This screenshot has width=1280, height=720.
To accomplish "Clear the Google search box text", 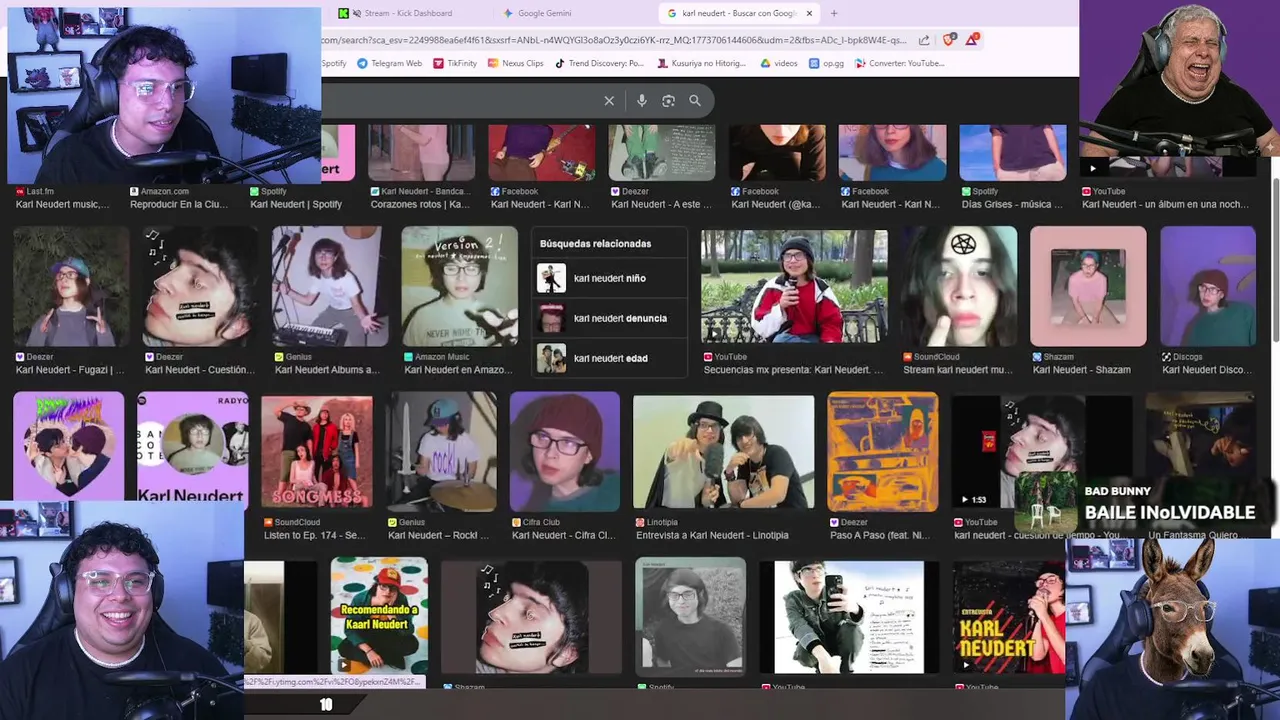I will [x=609, y=101].
